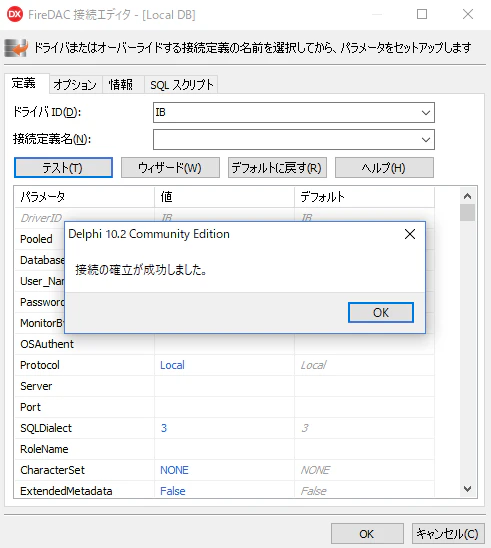The height and width of the screenshot is (548, 491).
Task: Click the Server value cell
Action: pyautogui.click(x=224, y=386)
